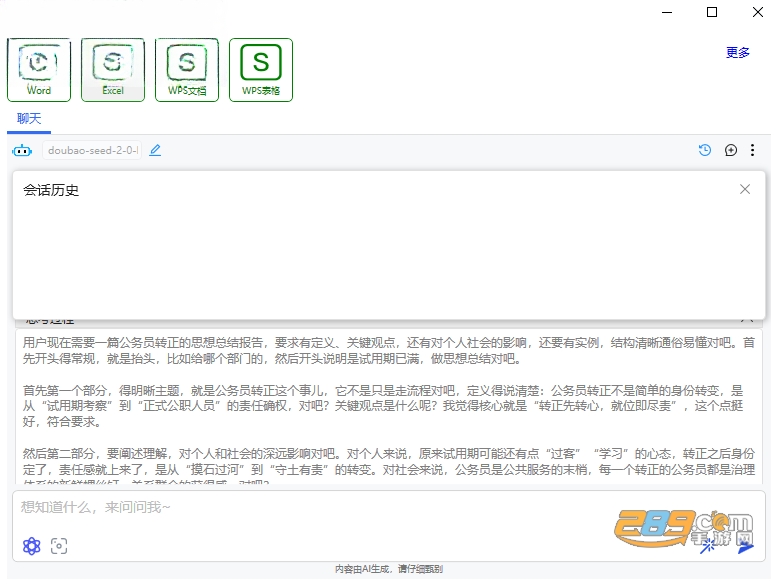This screenshot has height=586, width=778.
Task: Open the Word app icon
Action: pos(39,70)
